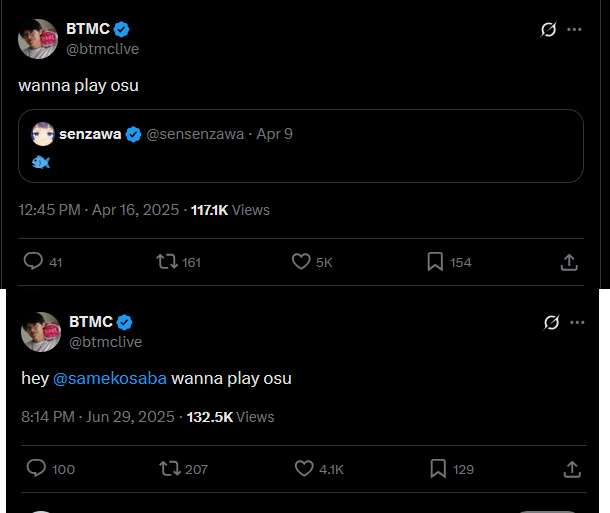Open the @btmclive handle on the second tweet
610x513 pixels.
pos(105,342)
